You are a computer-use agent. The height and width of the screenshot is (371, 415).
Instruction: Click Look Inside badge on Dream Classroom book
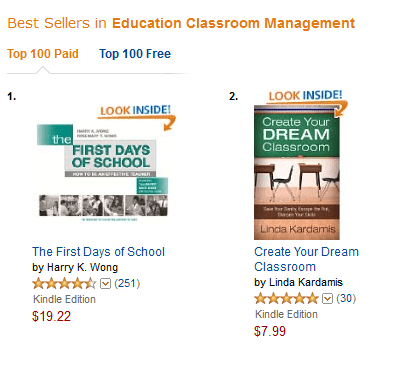(305, 95)
